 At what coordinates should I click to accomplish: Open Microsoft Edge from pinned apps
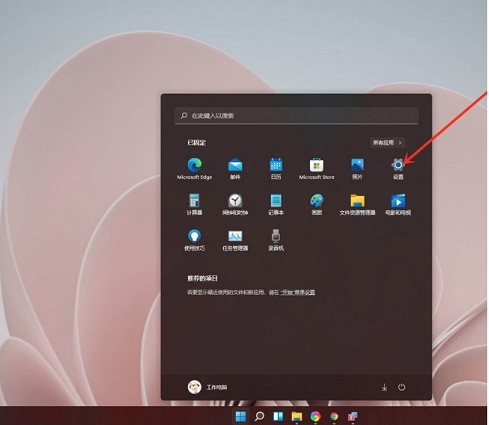[194, 169]
